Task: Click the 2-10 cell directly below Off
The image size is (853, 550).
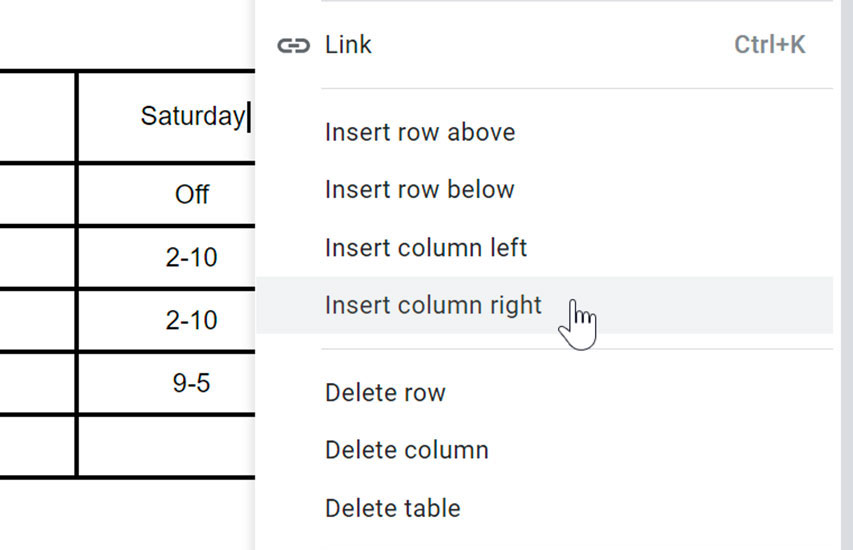Action: (x=190, y=257)
